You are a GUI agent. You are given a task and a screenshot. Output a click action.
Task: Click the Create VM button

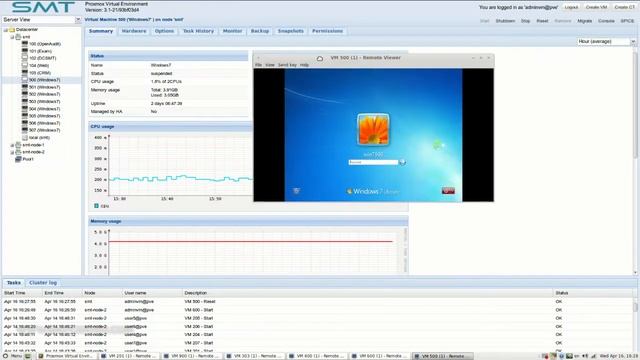596,7
